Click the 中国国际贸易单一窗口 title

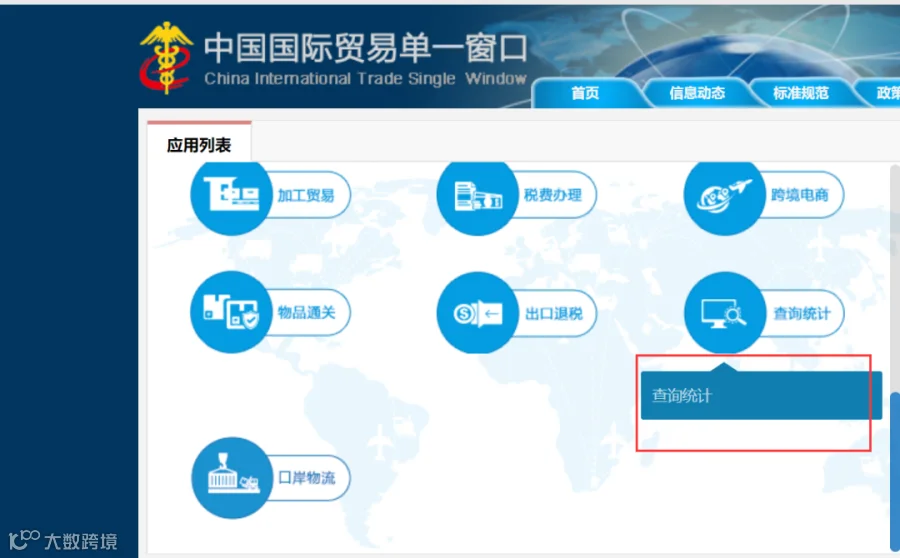pos(366,48)
